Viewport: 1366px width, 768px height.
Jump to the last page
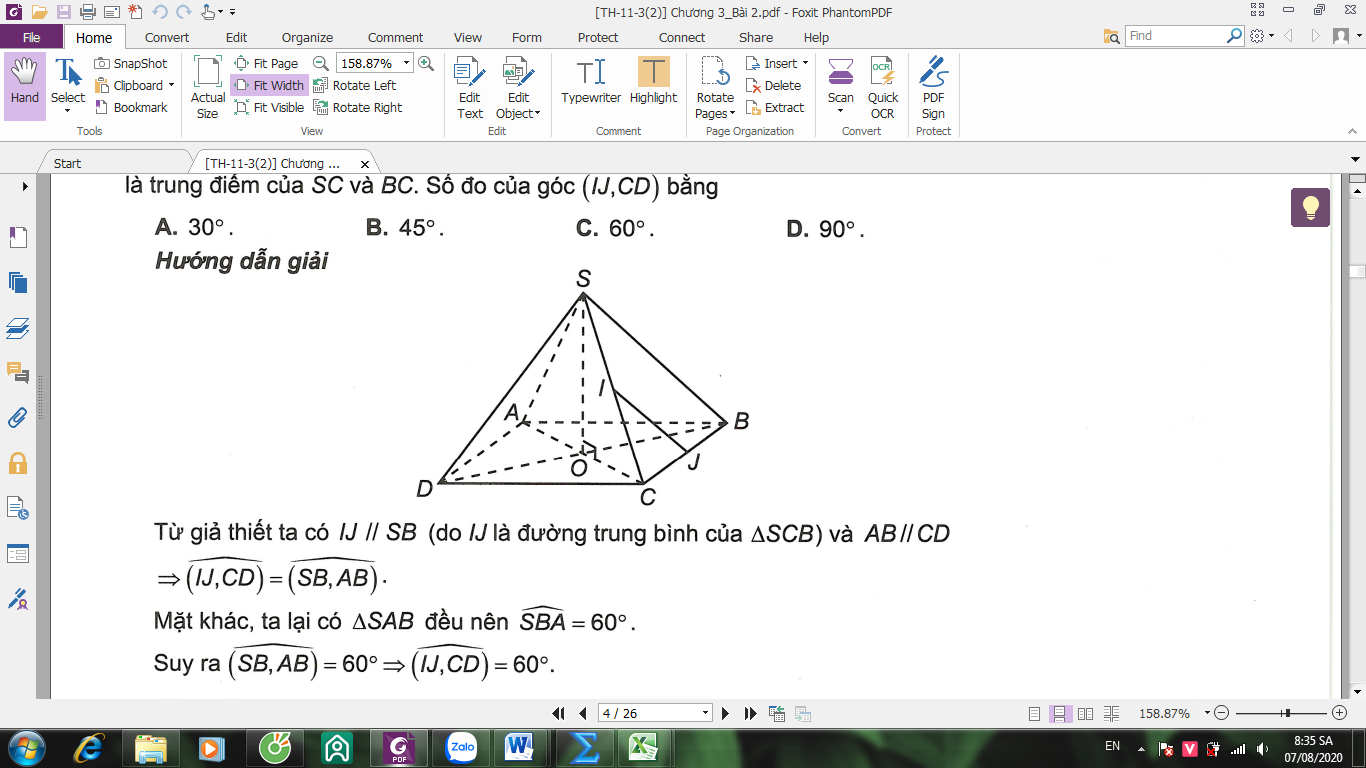point(750,713)
